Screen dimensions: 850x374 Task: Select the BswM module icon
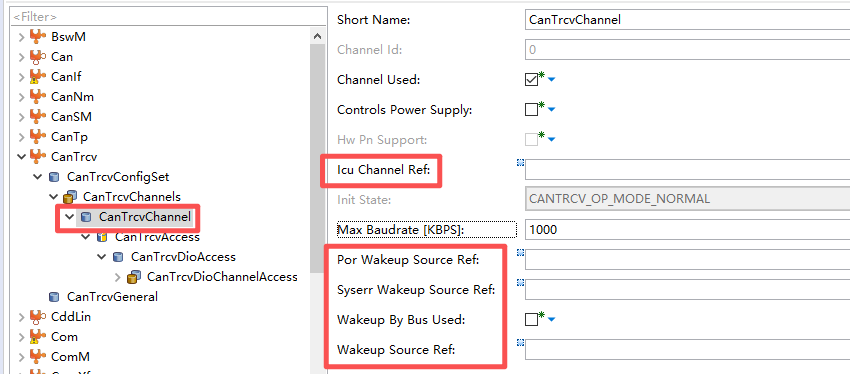click(37, 37)
